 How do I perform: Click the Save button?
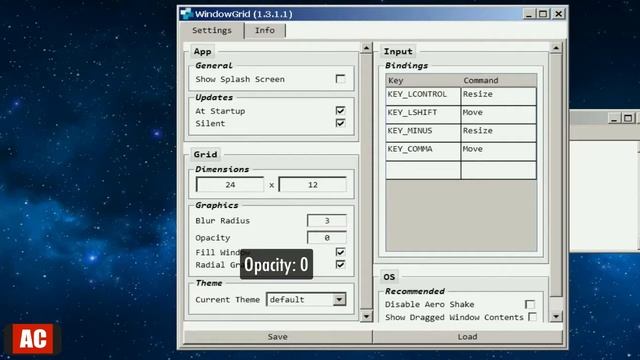(278, 337)
